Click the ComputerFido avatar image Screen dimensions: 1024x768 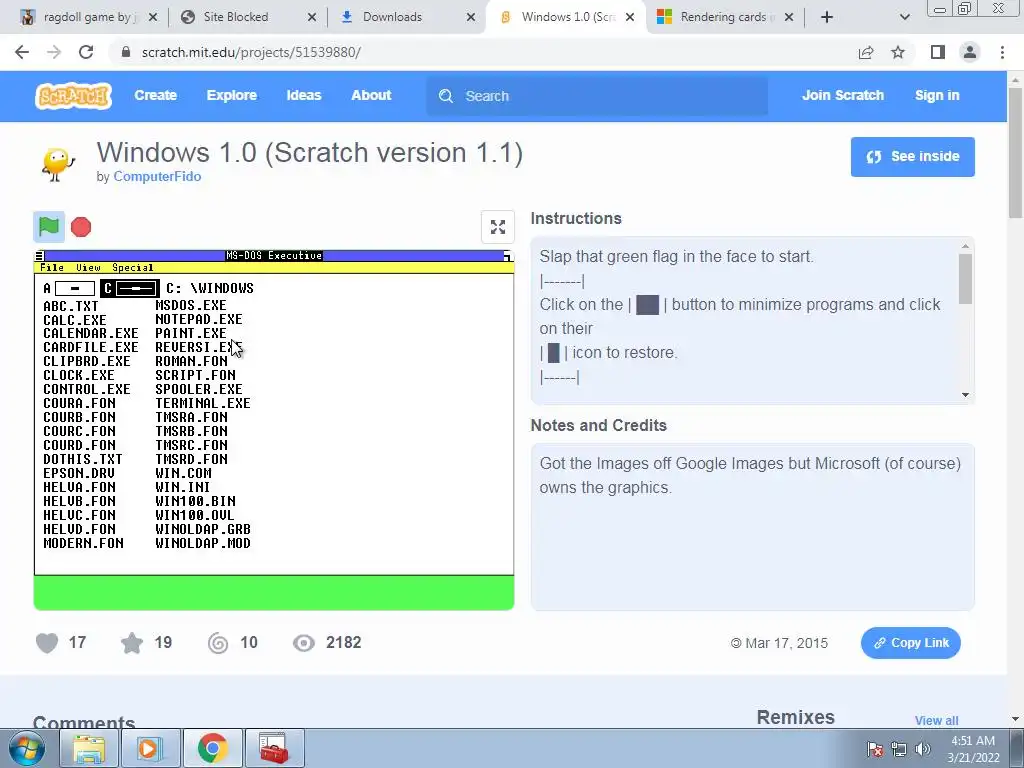(x=58, y=163)
